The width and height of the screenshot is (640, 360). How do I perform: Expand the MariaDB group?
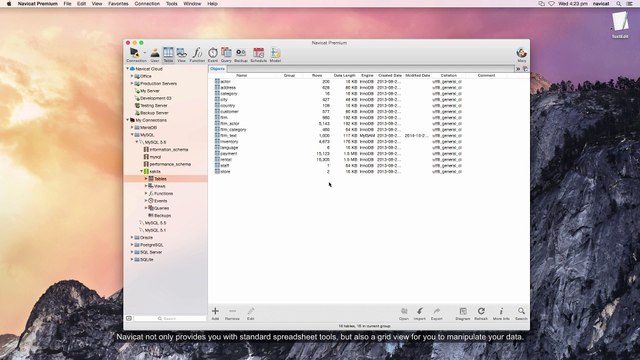point(132,127)
